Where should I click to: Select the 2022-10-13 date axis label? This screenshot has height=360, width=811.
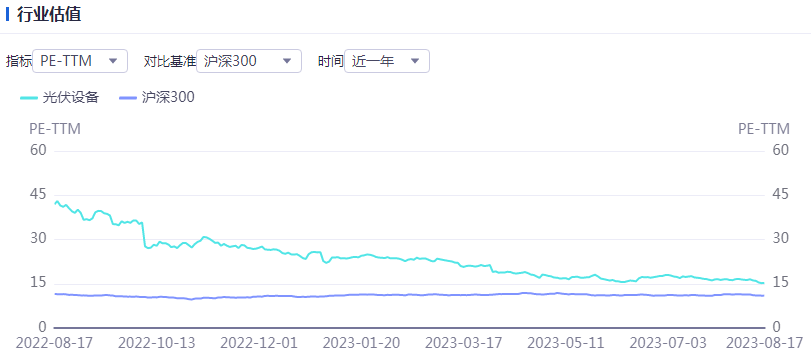[157, 343]
